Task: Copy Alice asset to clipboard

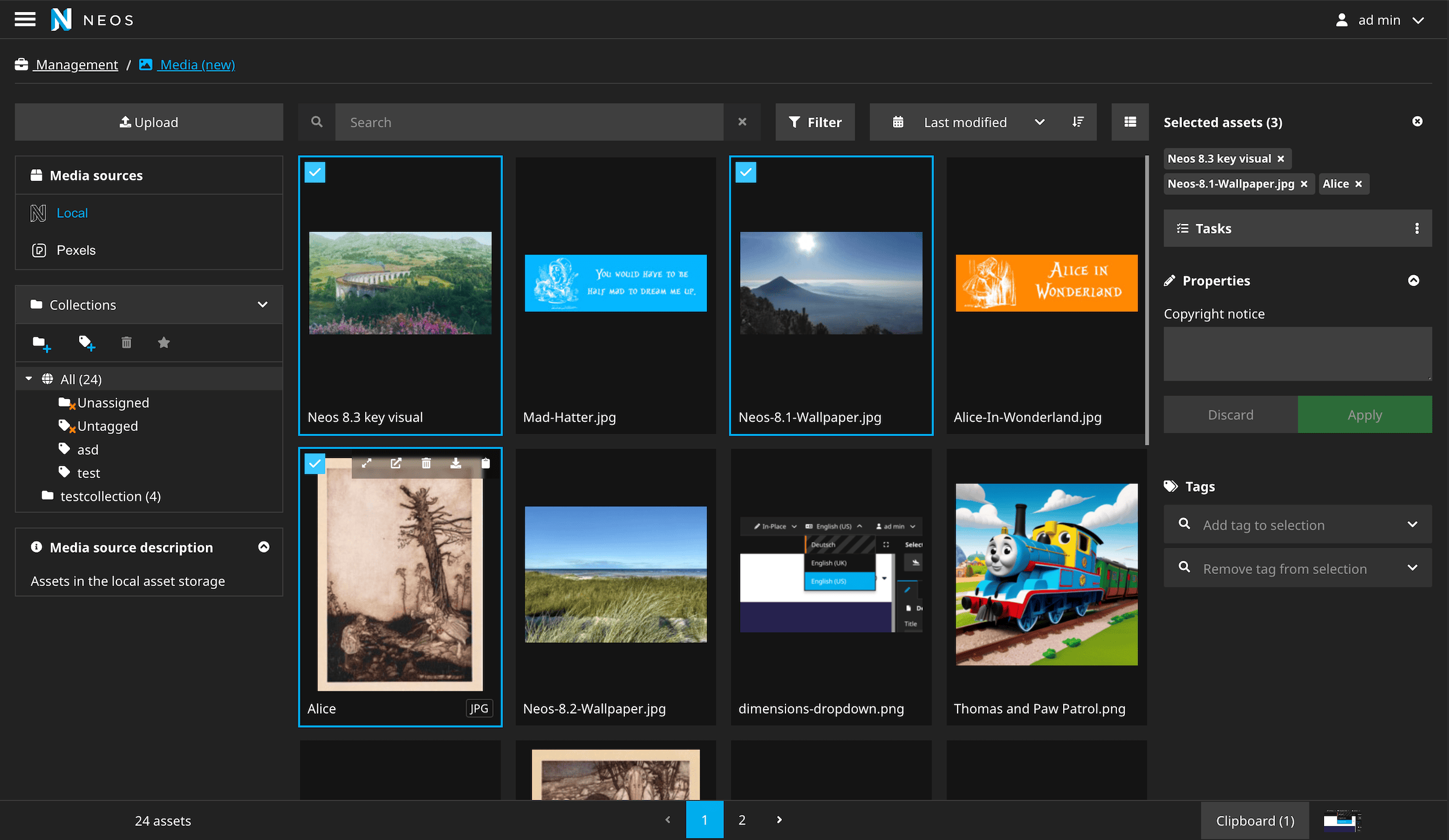Action: [x=486, y=463]
